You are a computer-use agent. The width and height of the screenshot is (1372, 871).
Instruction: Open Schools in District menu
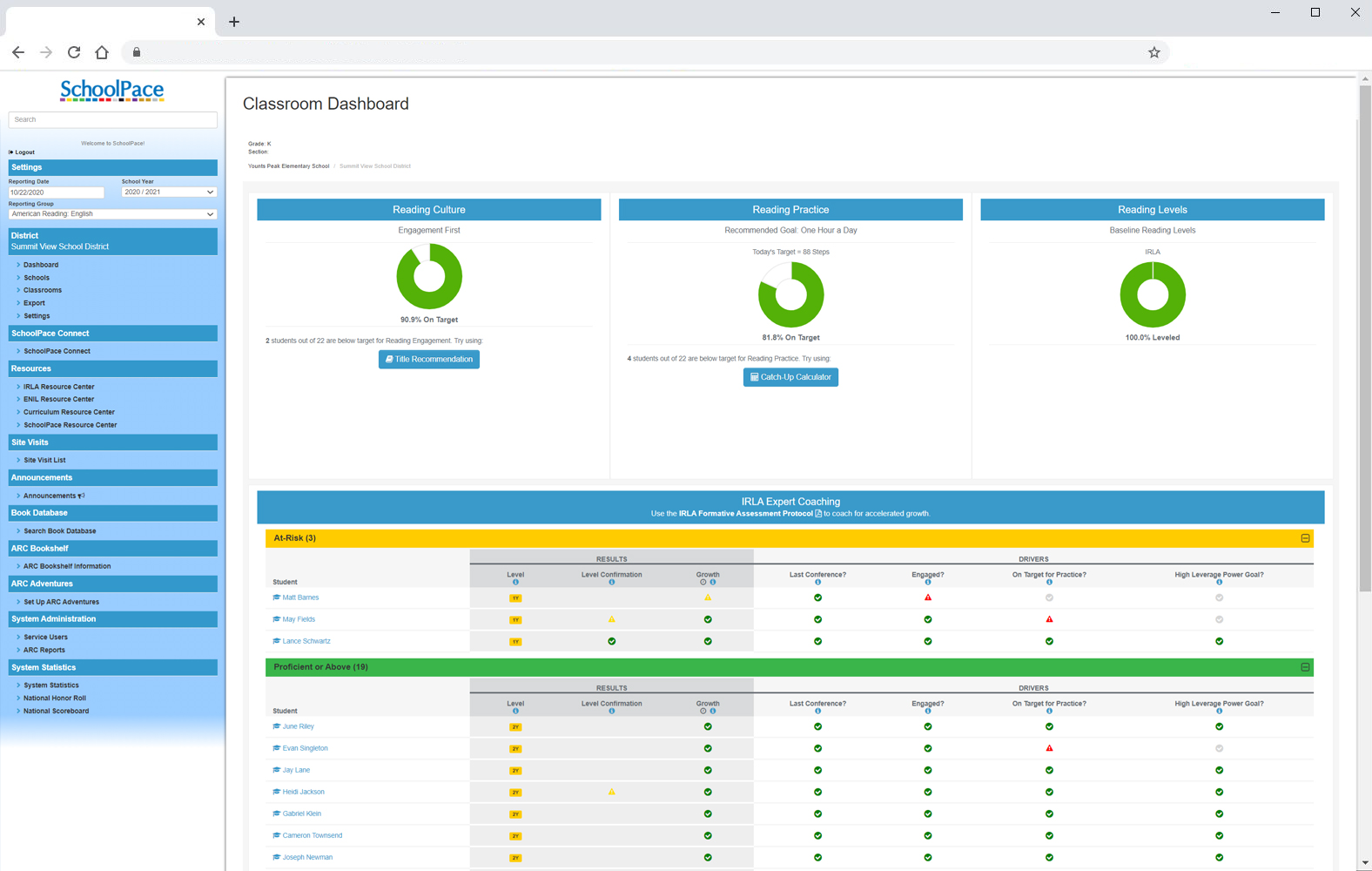pos(37,278)
